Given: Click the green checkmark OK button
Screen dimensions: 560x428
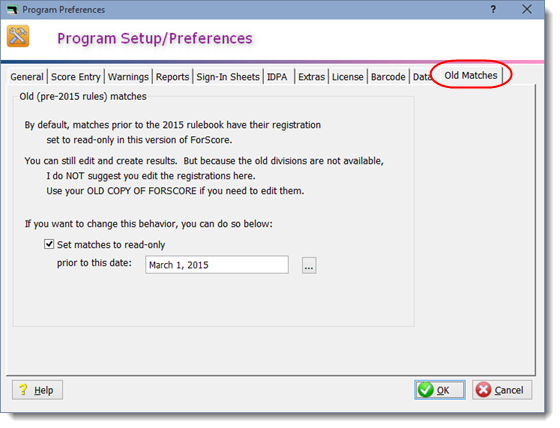Looking at the screenshot, I should tap(440, 390).
